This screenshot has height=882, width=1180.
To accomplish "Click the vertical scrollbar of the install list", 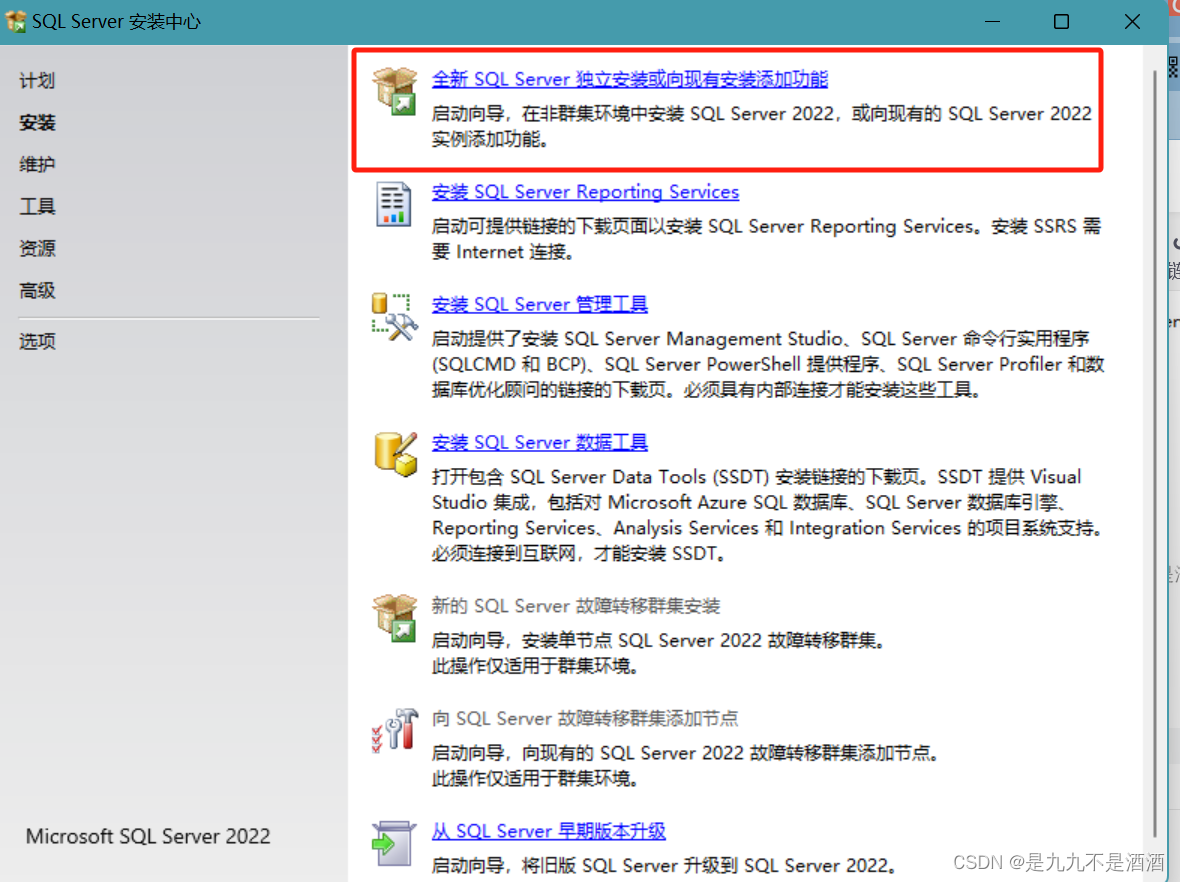I will [x=1155, y=452].
